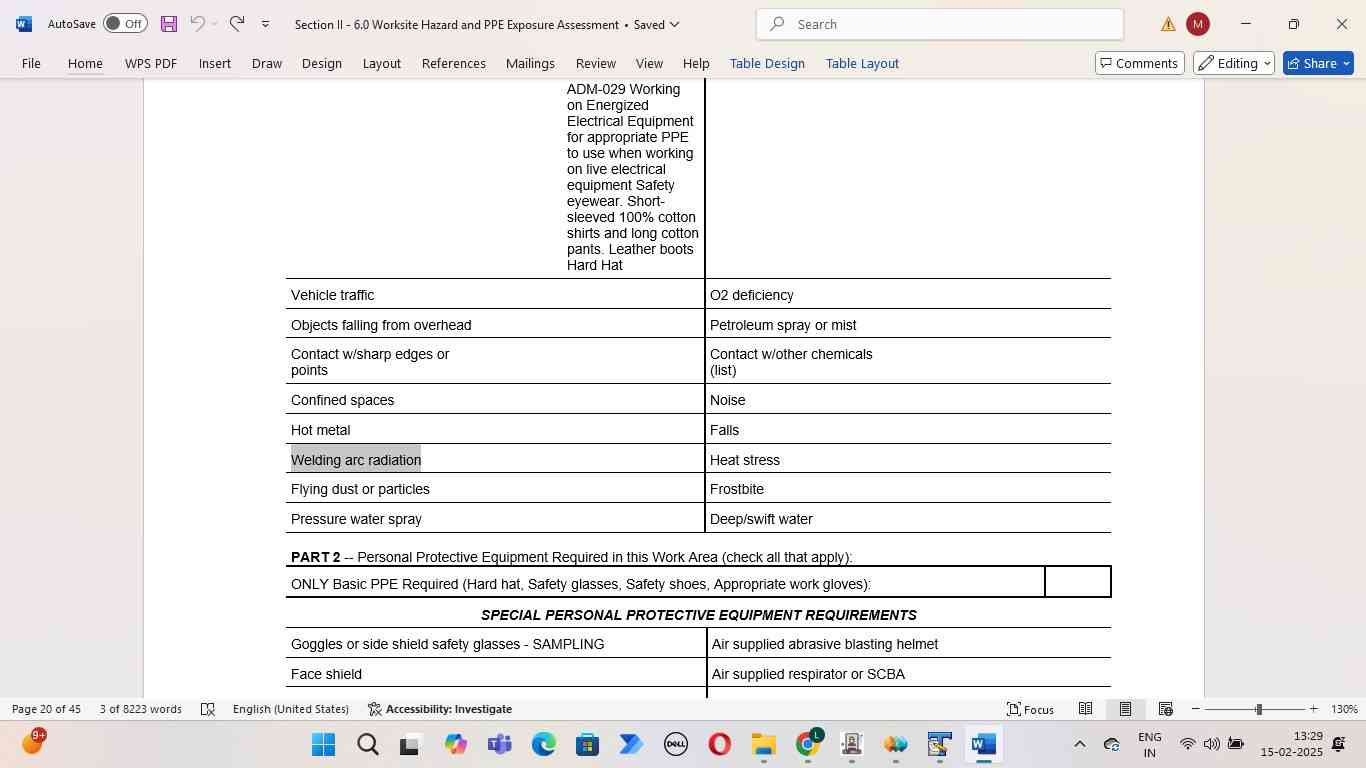This screenshot has height=768, width=1366.
Task: Select the Design ribbon tab
Action: coord(322,63)
